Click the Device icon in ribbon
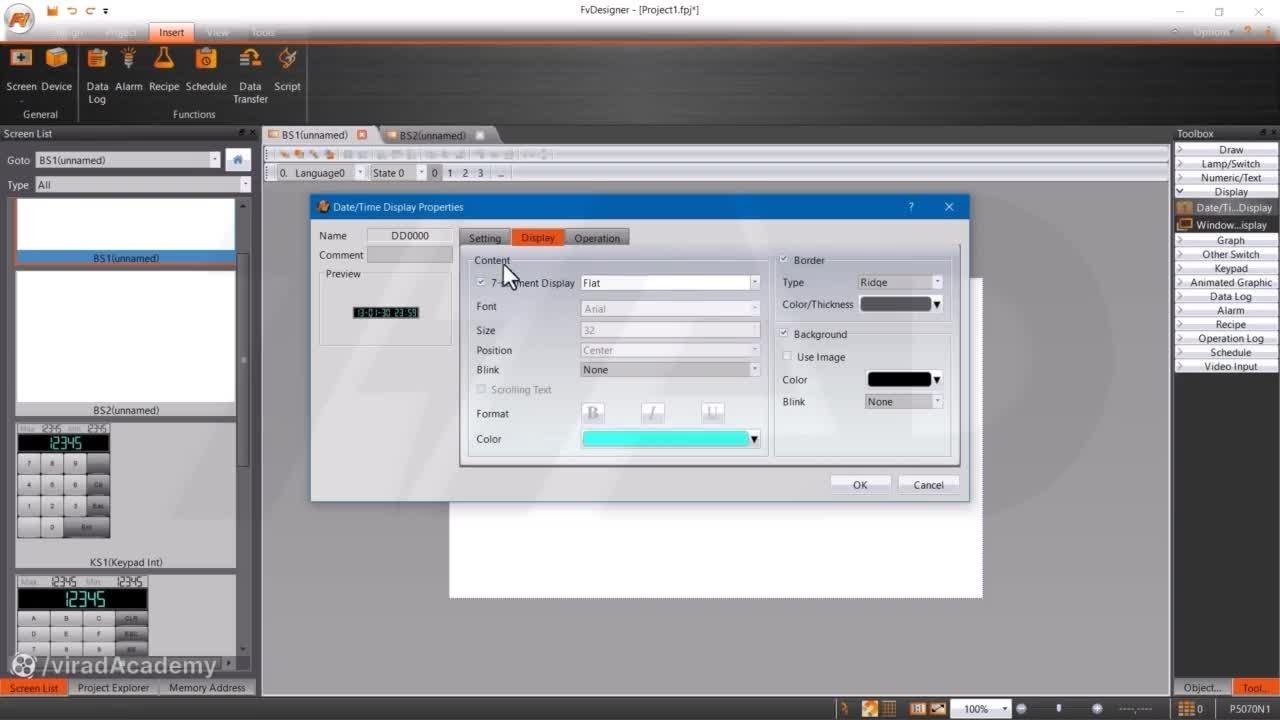This screenshot has width=1280, height=720. [x=57, y=60]
